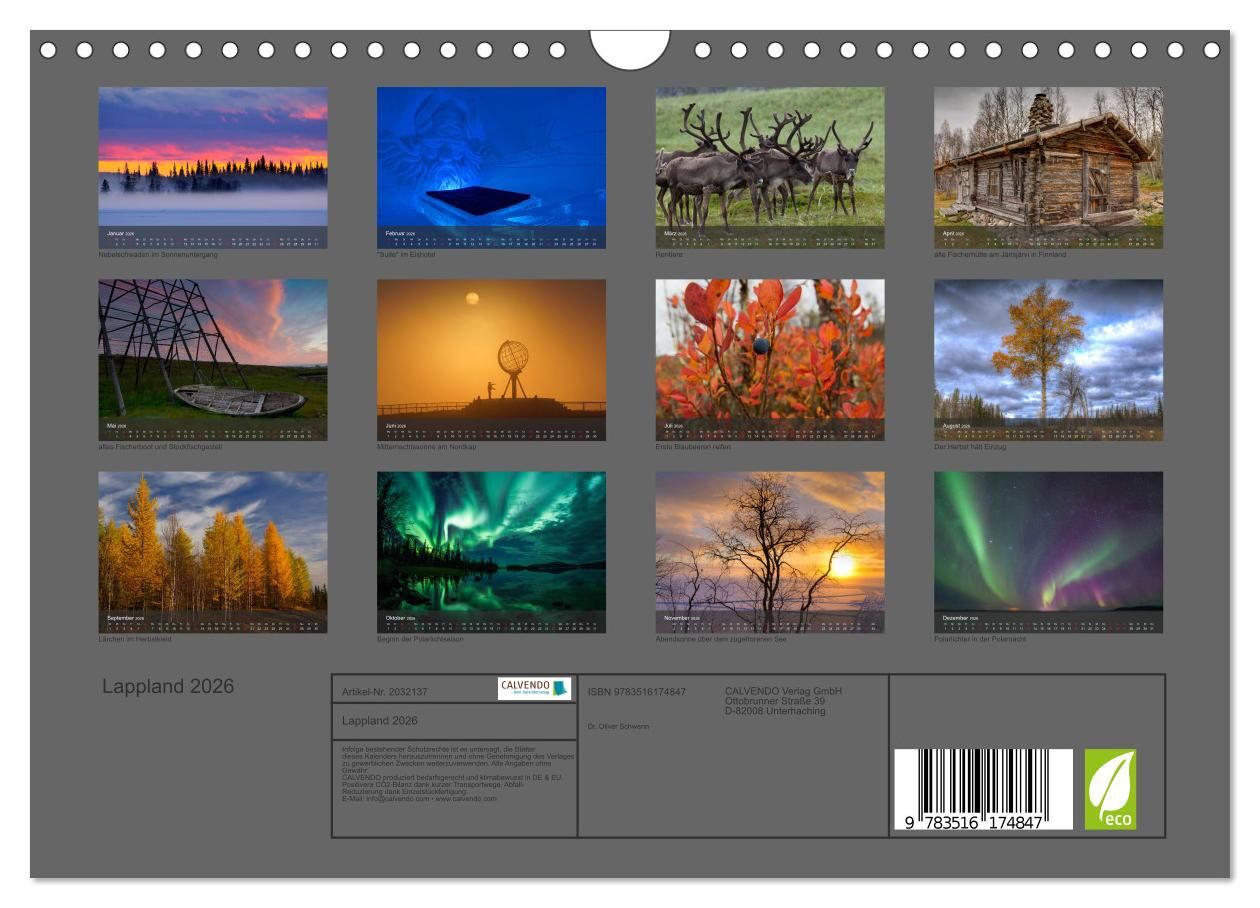Viewport: 1260px width, 908px height.
Task: Click the CALVENDO logo badge
Action: tap(534, 688)
